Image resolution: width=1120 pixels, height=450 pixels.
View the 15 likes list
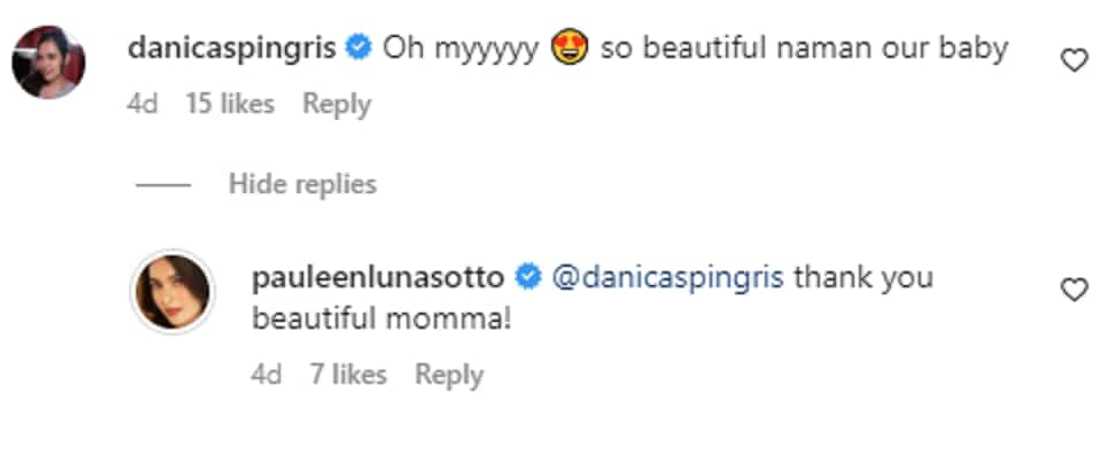pos(230,104)
